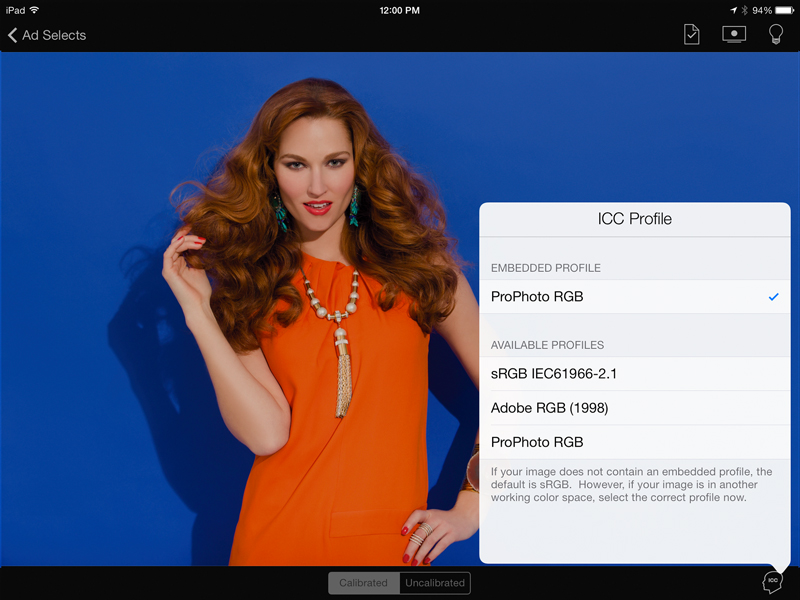Choose ProPhoto RGB under Available Profiles
This screenshot has width=800, height=600.
pyautogui.click(x=635, y=442)
